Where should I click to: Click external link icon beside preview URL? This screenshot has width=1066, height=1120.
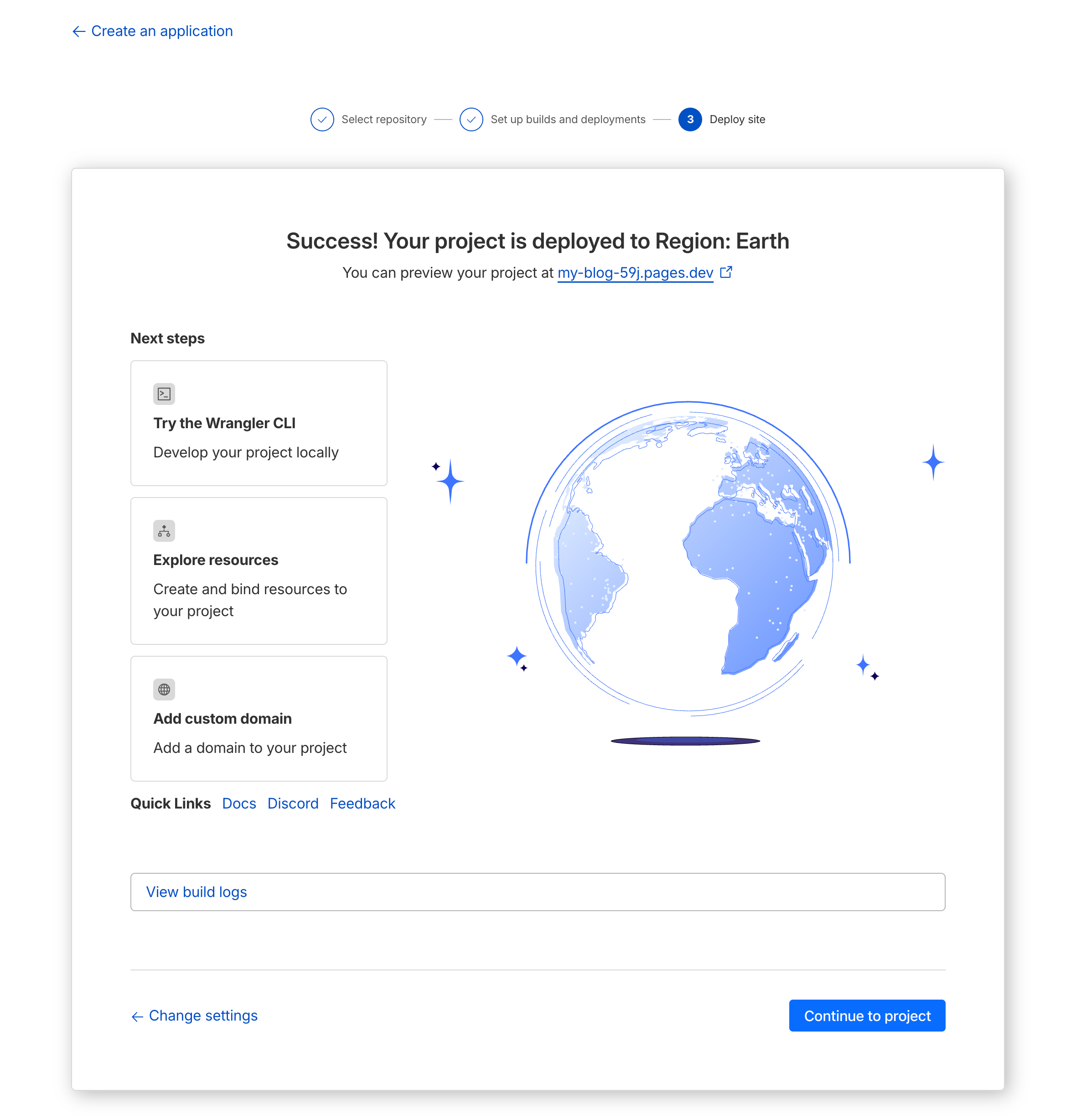(725, 273)
